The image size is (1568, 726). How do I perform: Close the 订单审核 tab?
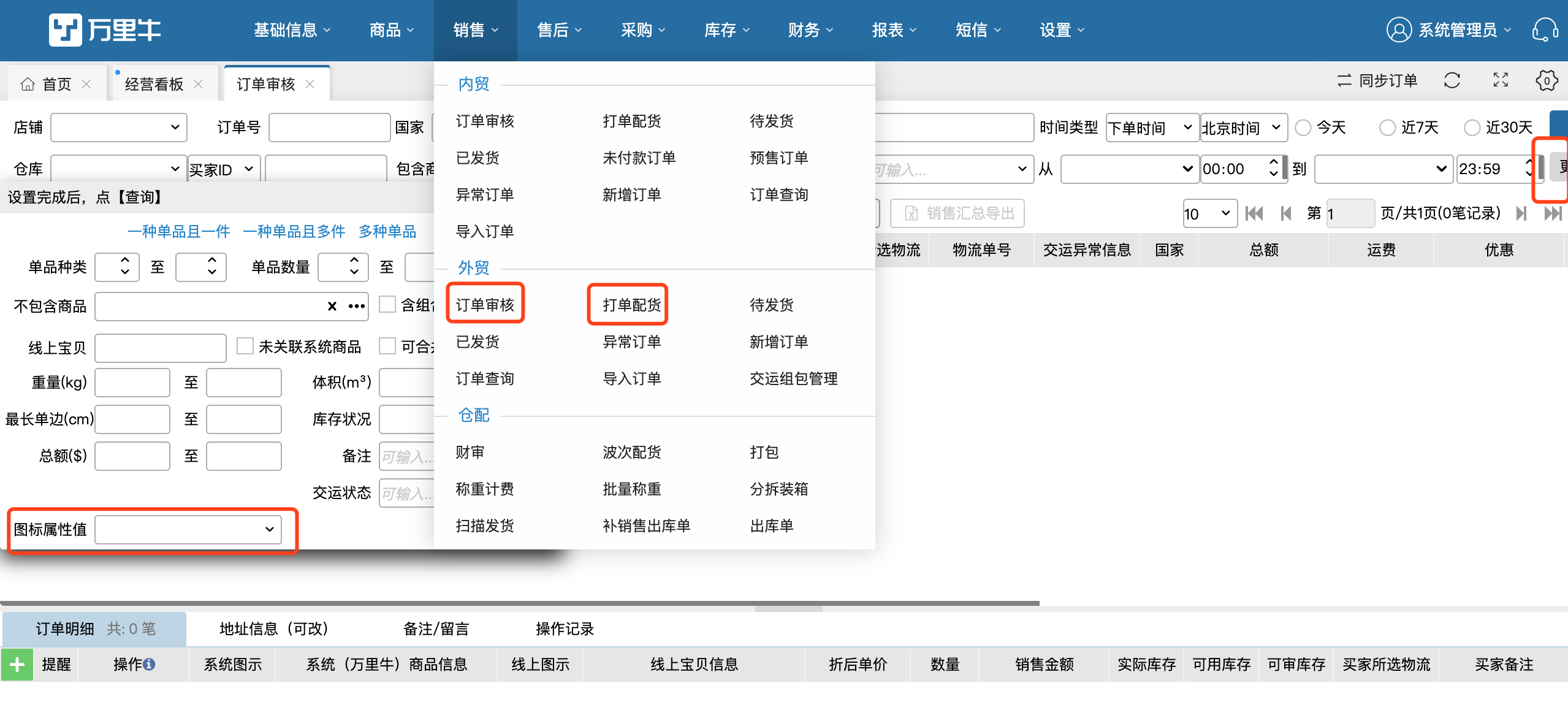[x=310, y=84]
